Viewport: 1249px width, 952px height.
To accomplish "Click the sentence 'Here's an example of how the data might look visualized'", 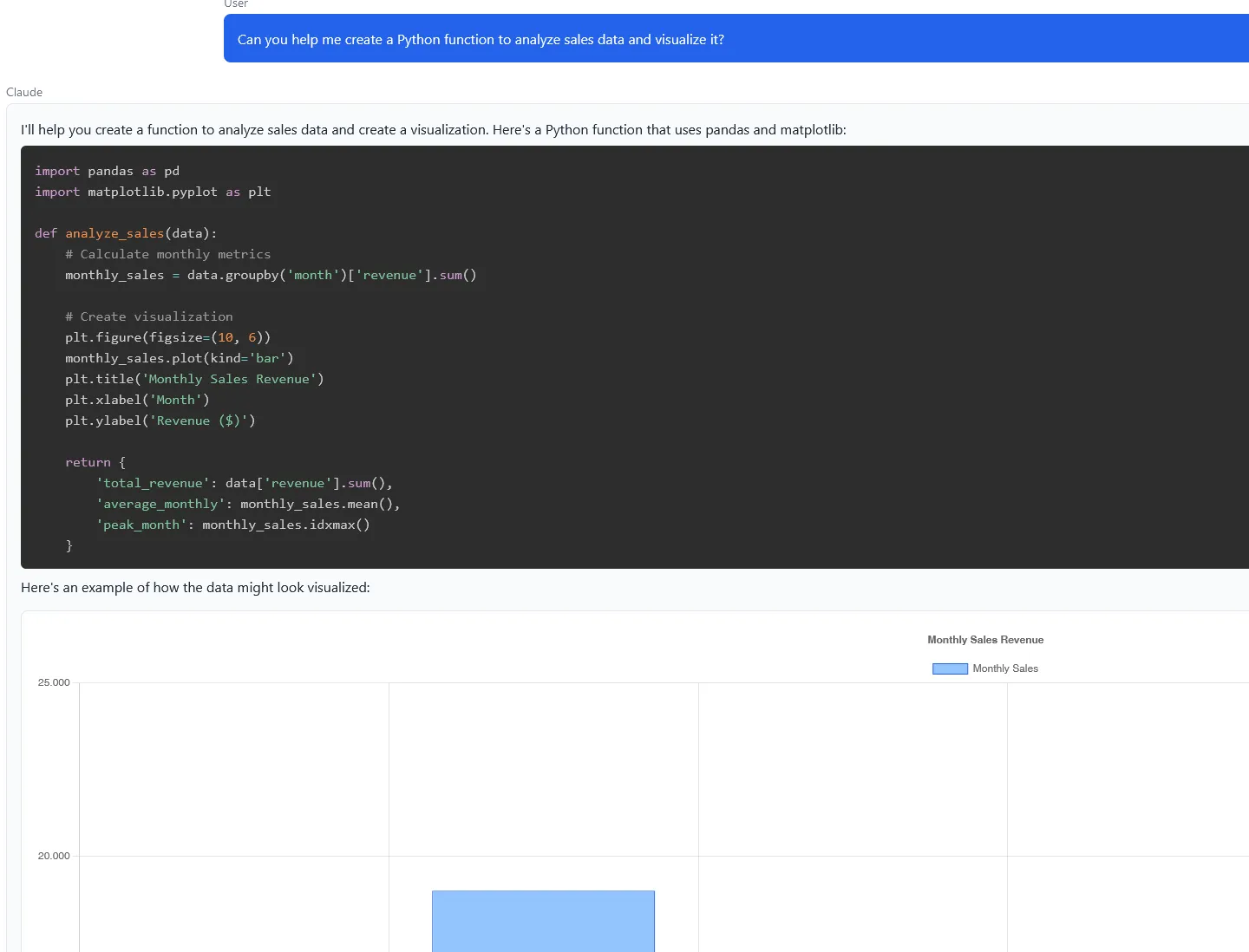I will [195, 588].
